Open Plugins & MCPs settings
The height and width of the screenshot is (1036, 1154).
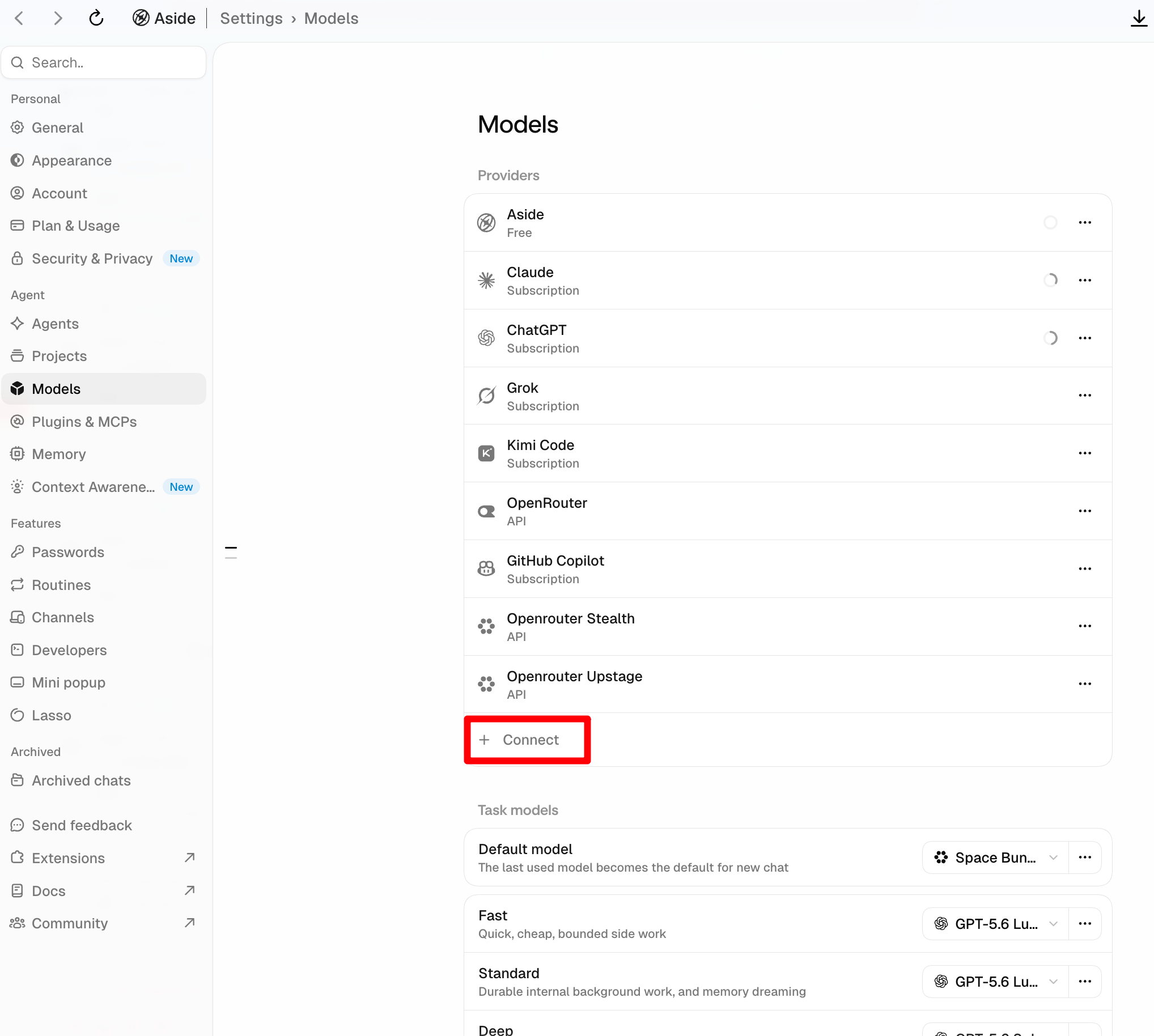104,422
